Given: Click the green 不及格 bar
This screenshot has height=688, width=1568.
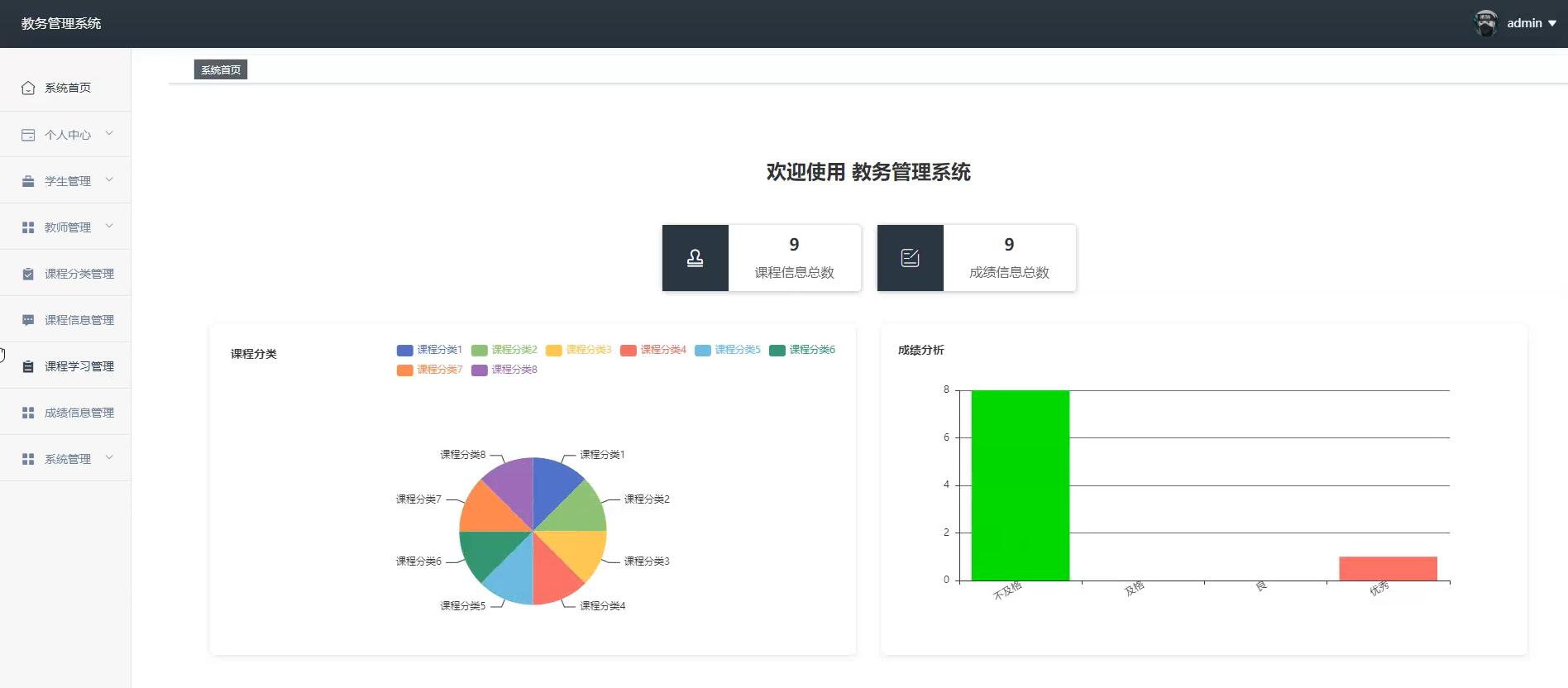Looking at the screenshot, I should tap(1020, 485).
